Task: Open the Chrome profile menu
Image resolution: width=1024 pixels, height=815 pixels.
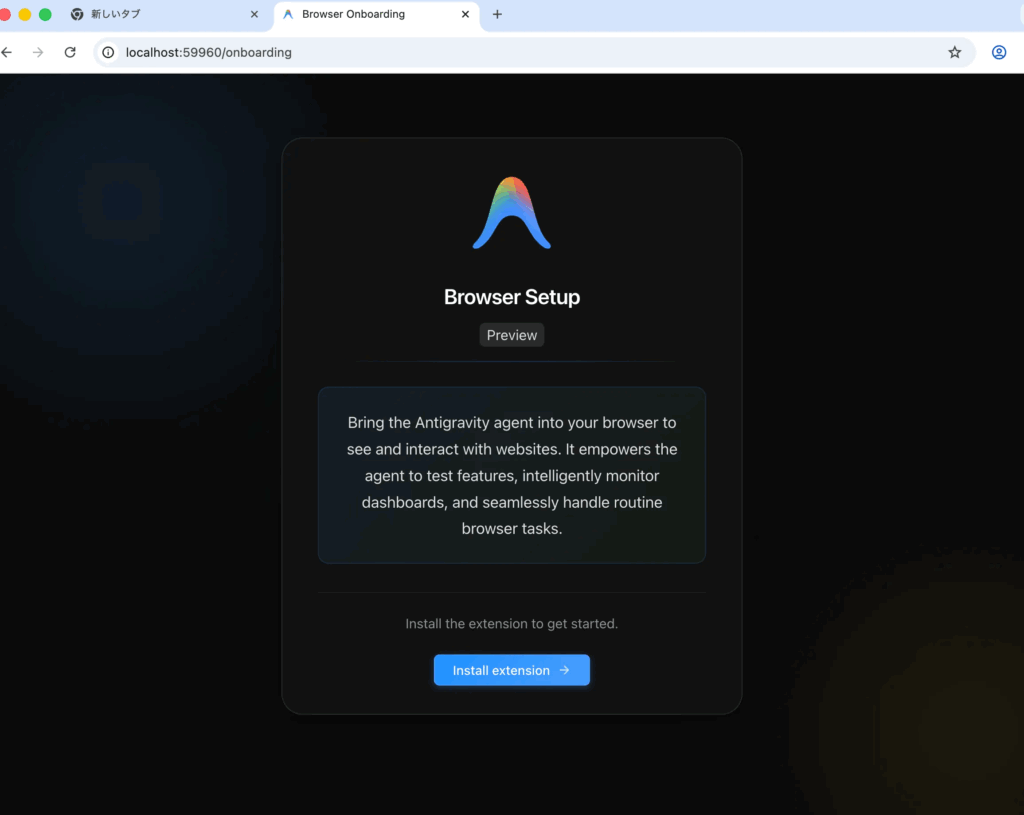Action: (998, 52)
